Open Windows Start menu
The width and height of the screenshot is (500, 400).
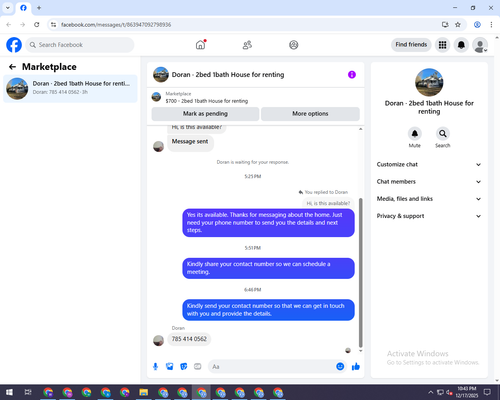pos(9,392)
